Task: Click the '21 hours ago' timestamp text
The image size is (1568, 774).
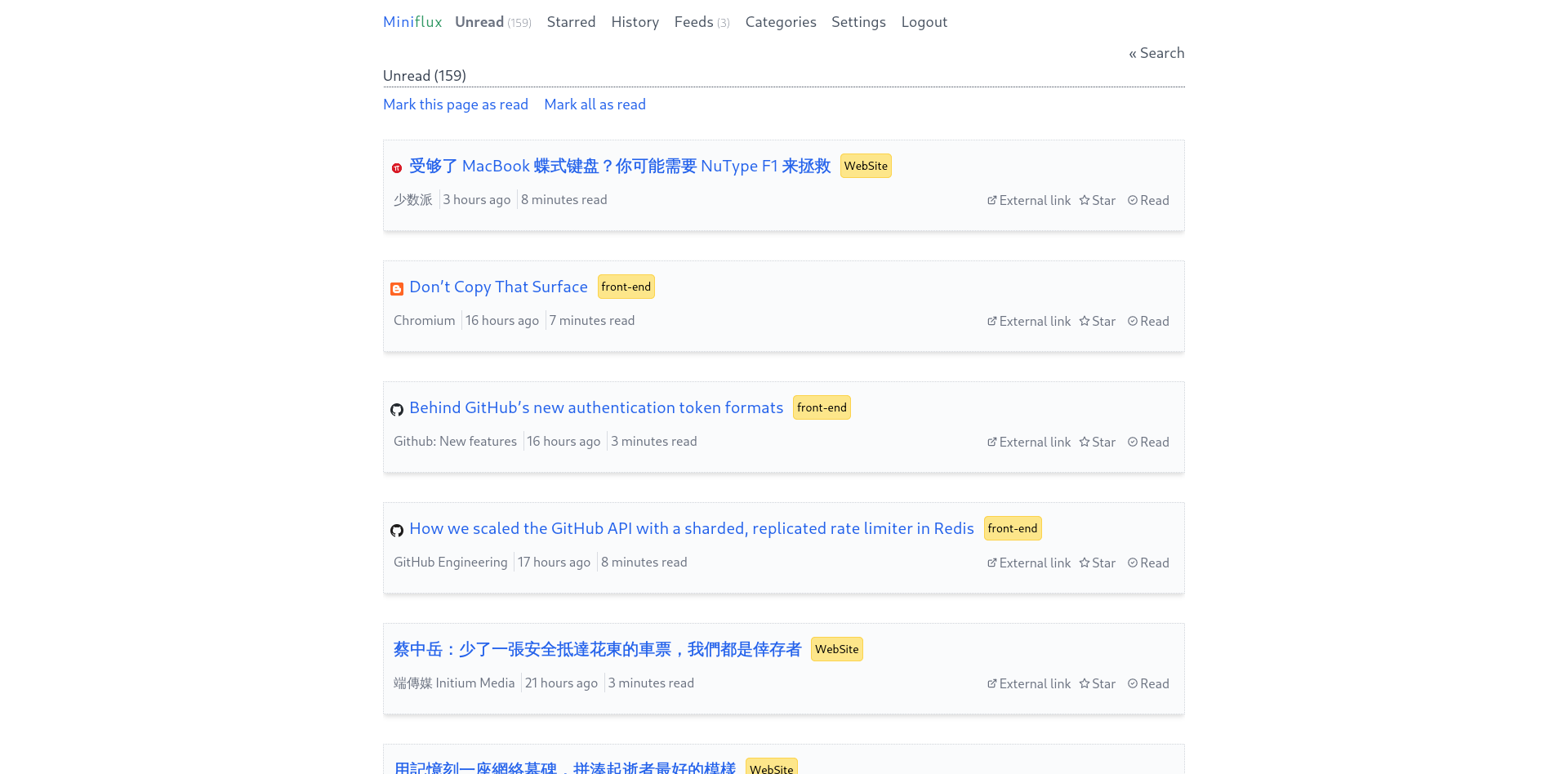Action: [561, 683]
